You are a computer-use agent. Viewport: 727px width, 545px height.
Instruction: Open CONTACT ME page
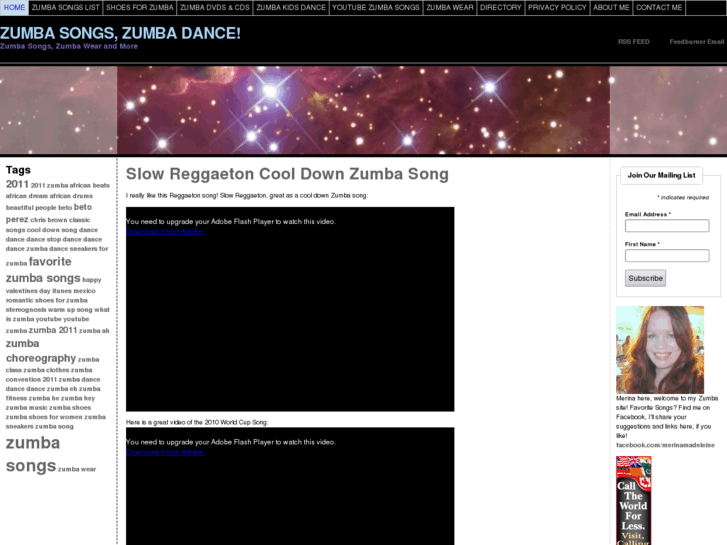(659, 7)
